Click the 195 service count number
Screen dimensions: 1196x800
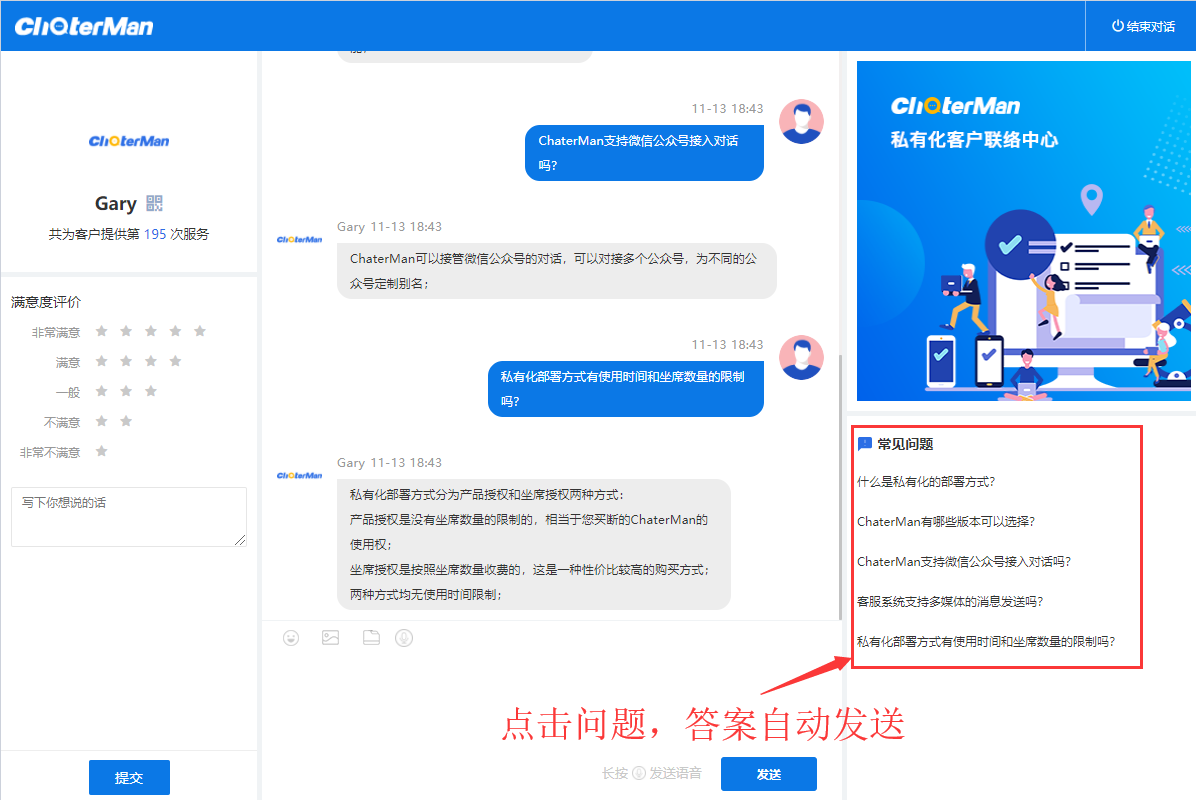coord(155,234)
